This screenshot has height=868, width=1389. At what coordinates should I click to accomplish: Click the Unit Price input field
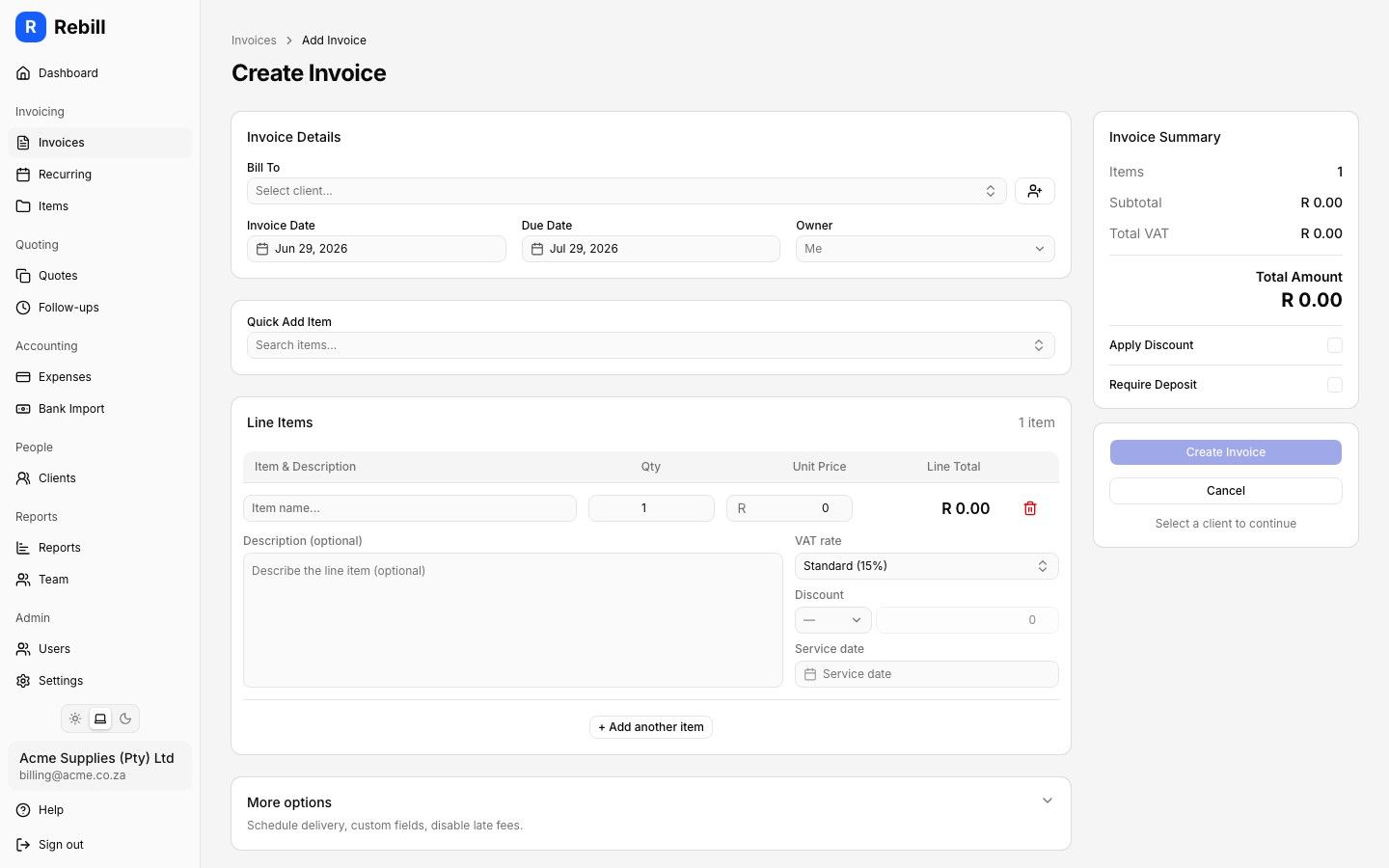pos(789,508)
